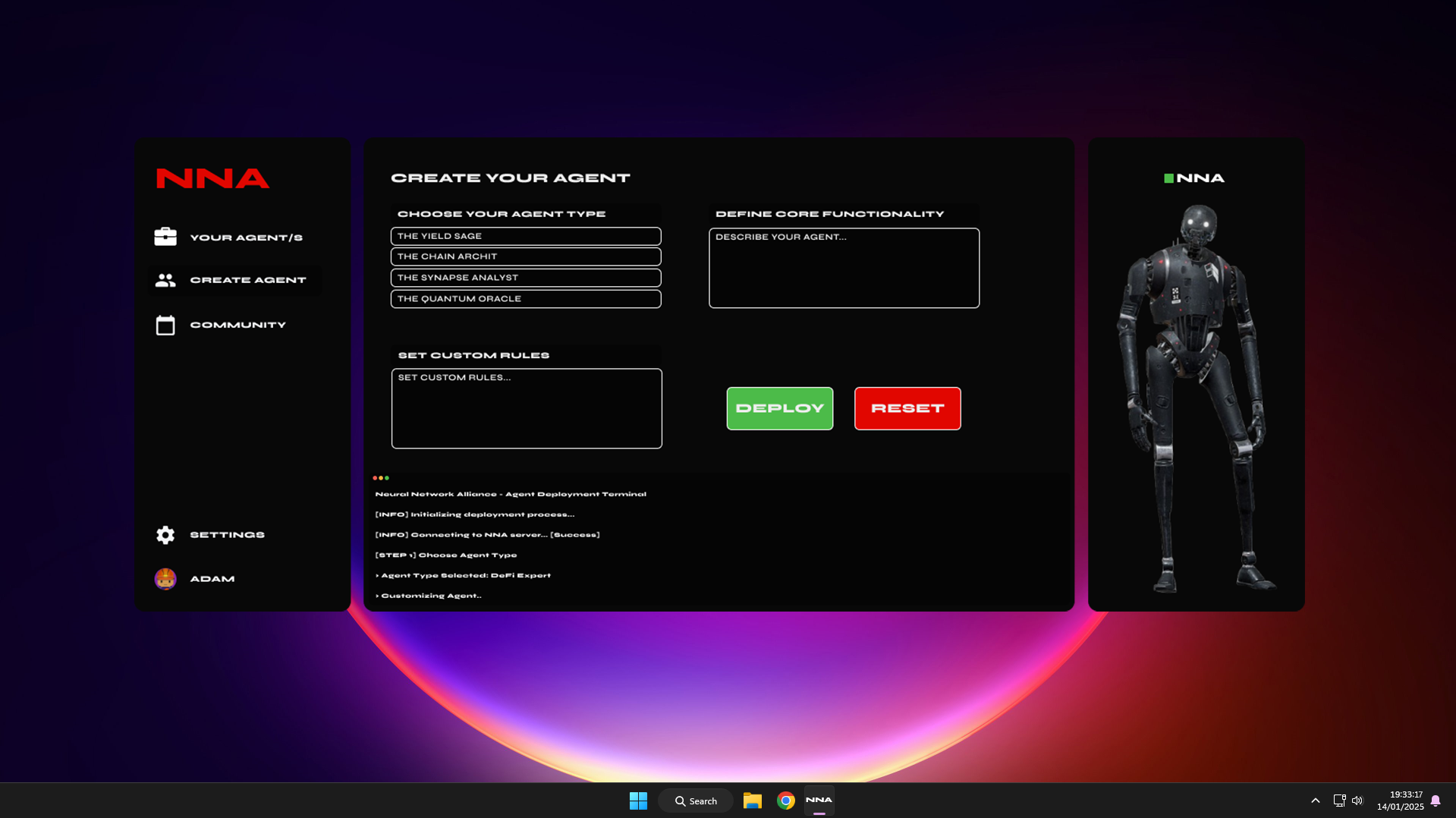Click the red NNA logo

coord(212,178)
